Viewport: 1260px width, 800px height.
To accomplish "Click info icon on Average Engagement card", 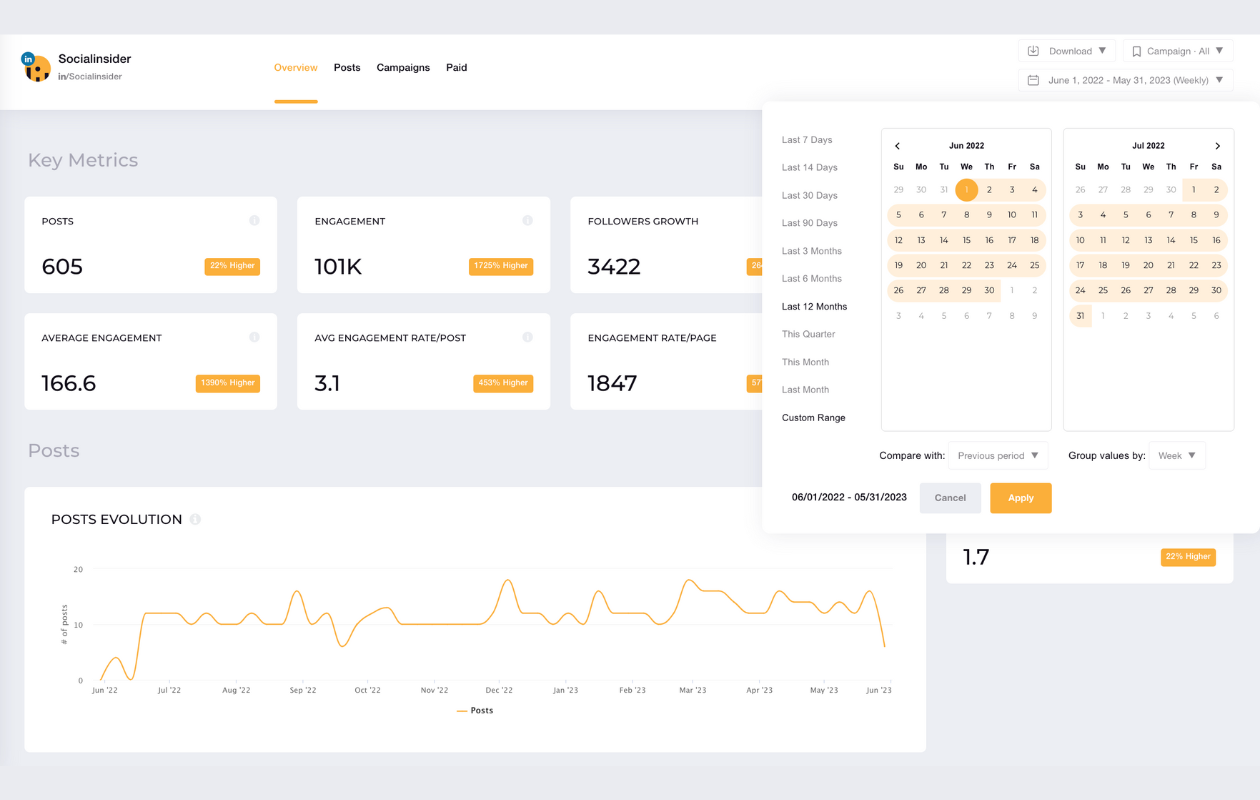I will [x=254, y=338].
